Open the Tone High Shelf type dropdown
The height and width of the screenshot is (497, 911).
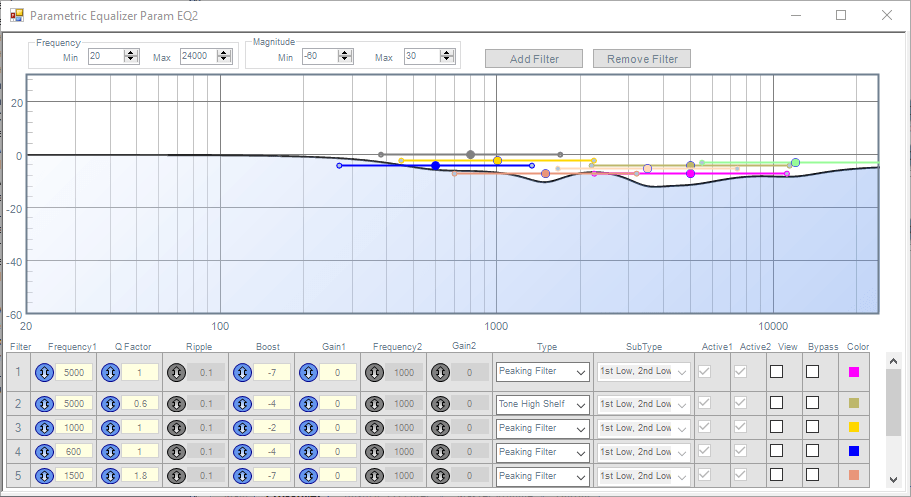(542, 404)
